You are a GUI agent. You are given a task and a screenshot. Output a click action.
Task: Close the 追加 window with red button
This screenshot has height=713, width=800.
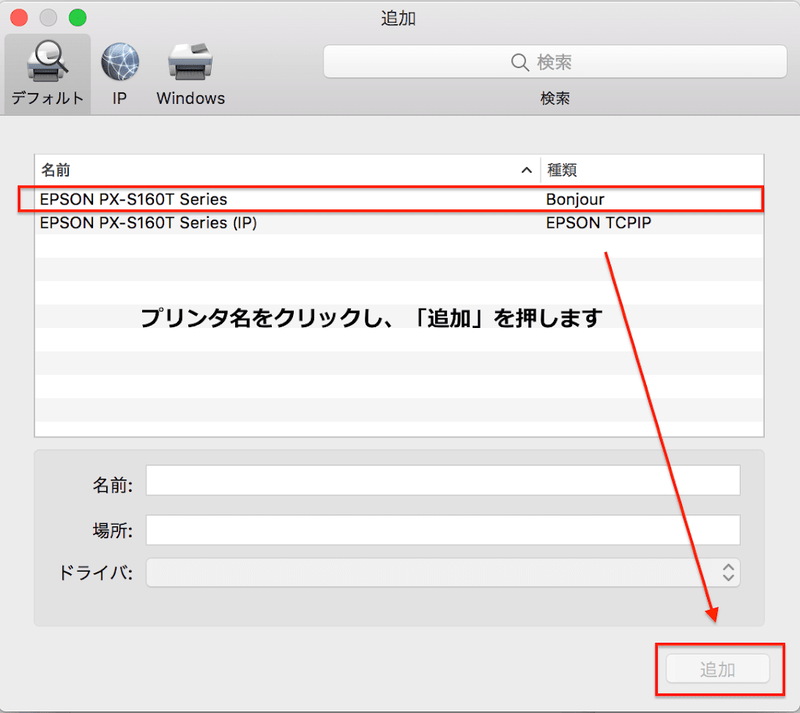(x=20, y=18)
